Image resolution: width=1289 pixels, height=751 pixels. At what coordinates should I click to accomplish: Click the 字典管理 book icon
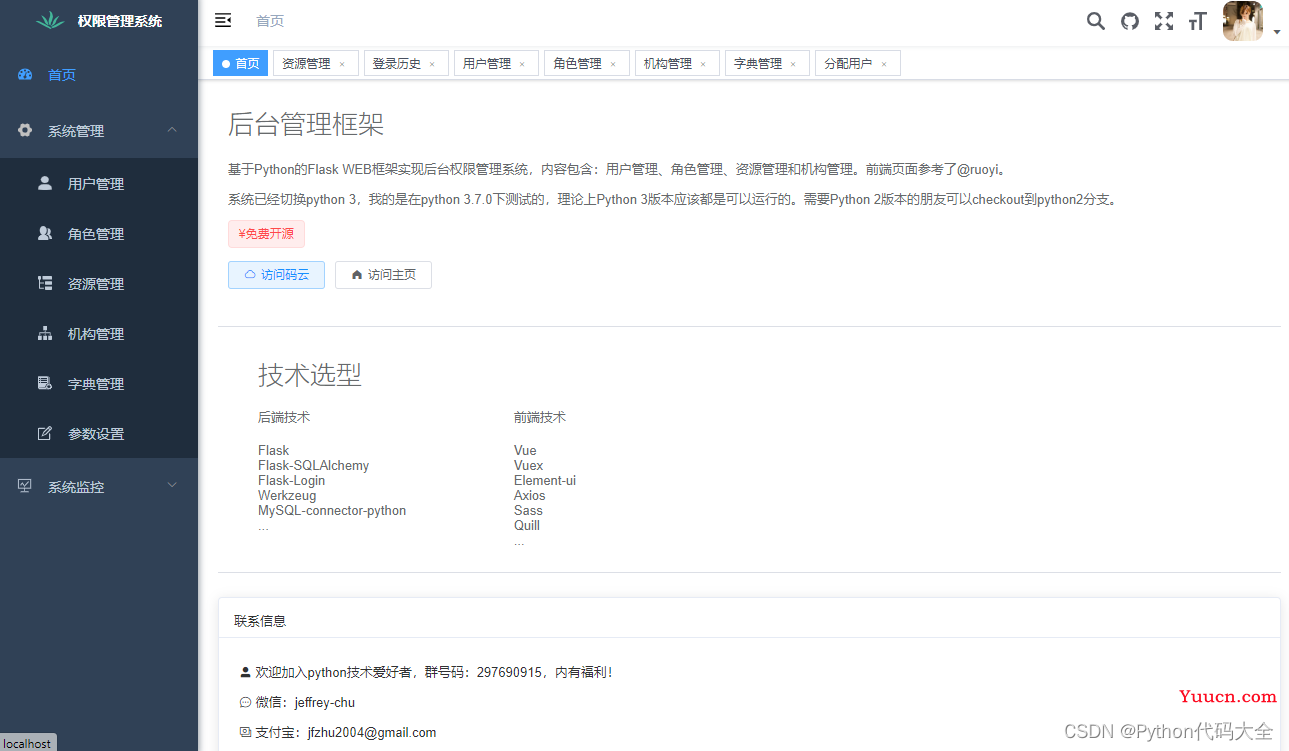[x=45, y=383]
